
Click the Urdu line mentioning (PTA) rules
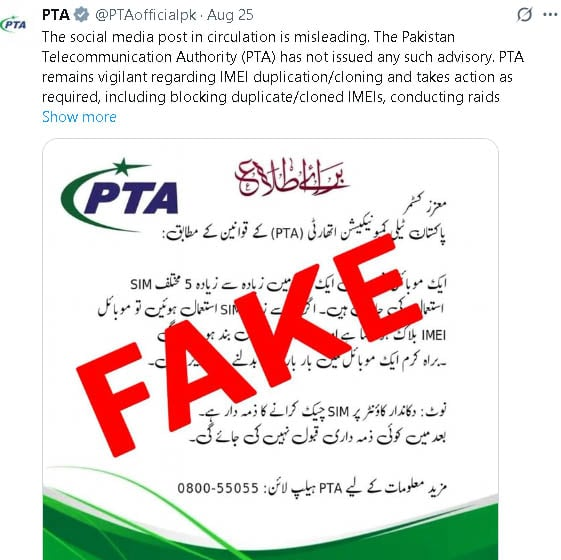[305, 233]
